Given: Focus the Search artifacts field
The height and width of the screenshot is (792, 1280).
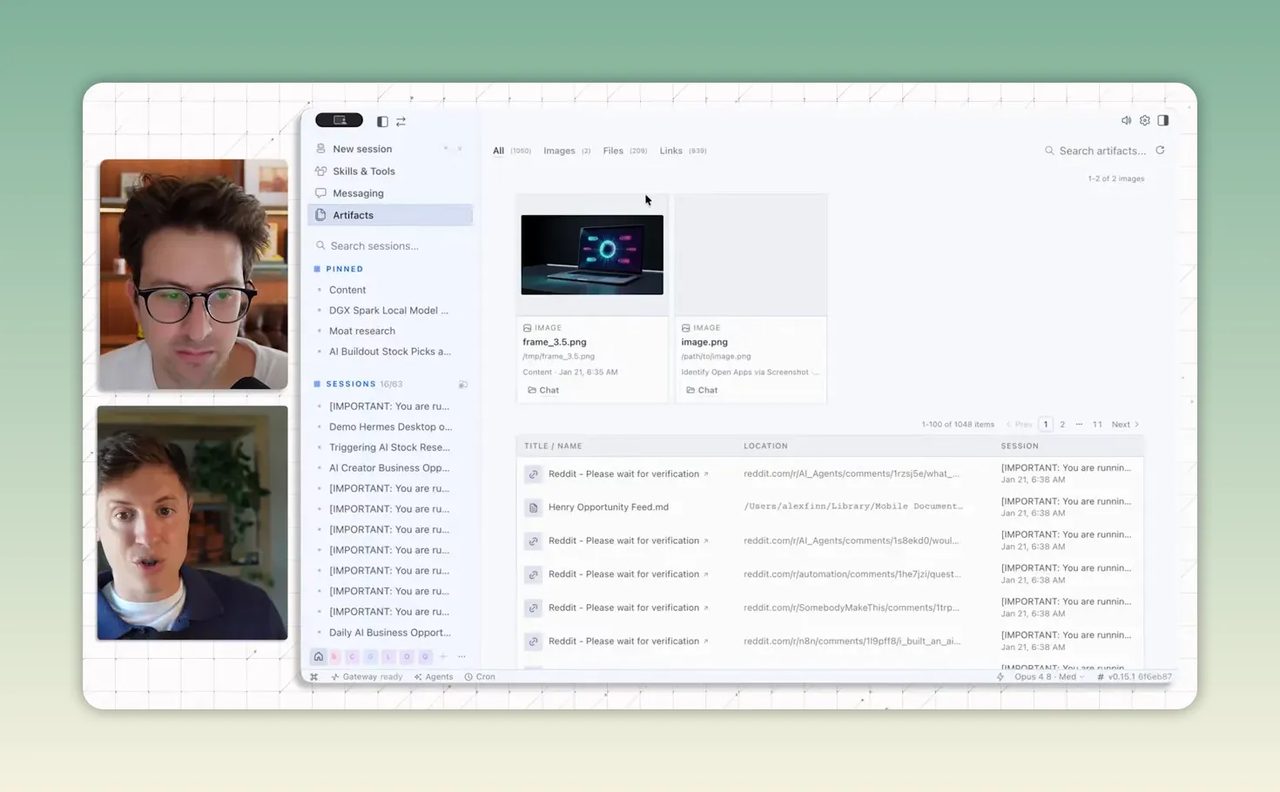Looking at the screenshot, I should point(1095,151).
